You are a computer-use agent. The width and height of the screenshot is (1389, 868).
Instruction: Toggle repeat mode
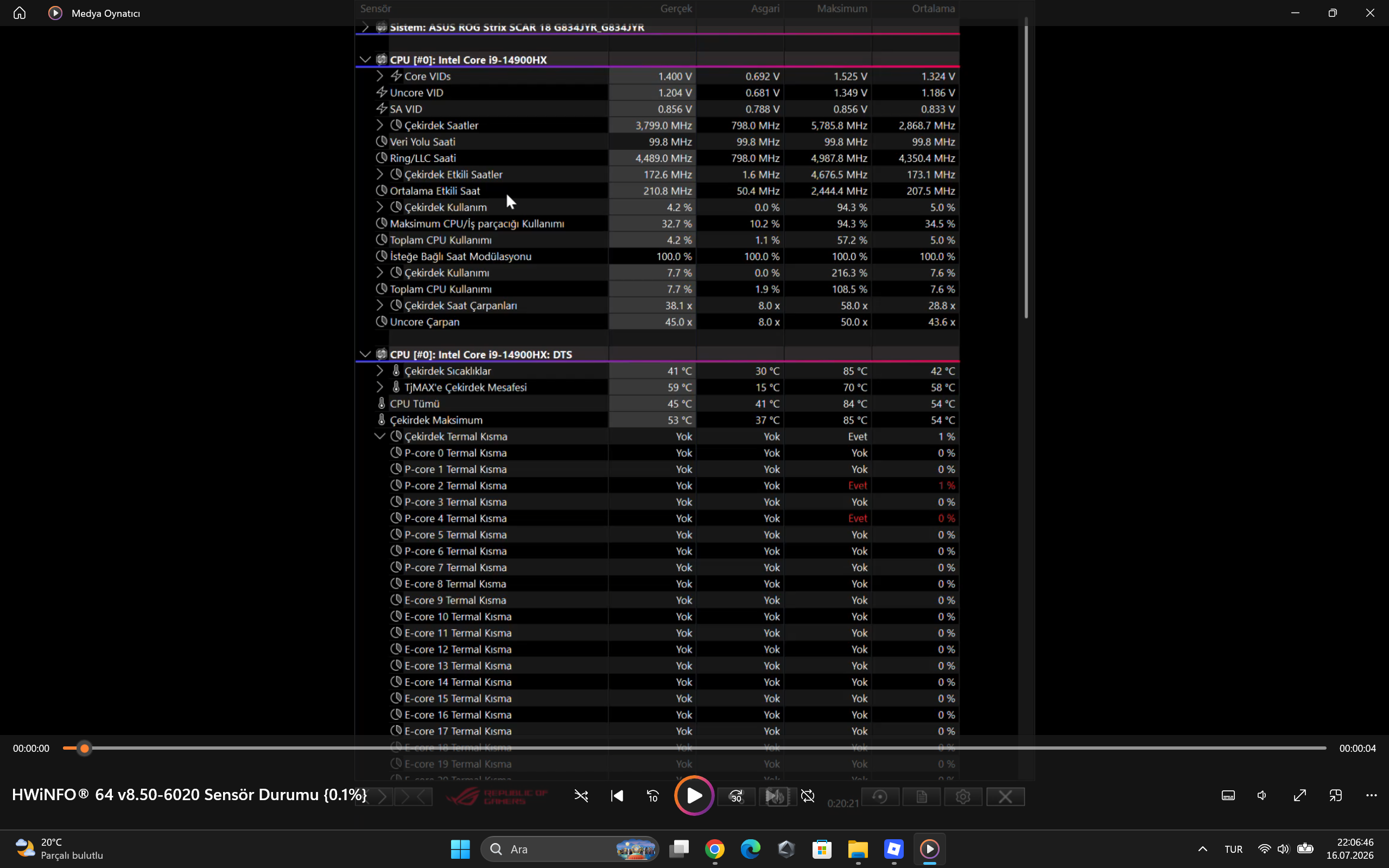[808, 796]
